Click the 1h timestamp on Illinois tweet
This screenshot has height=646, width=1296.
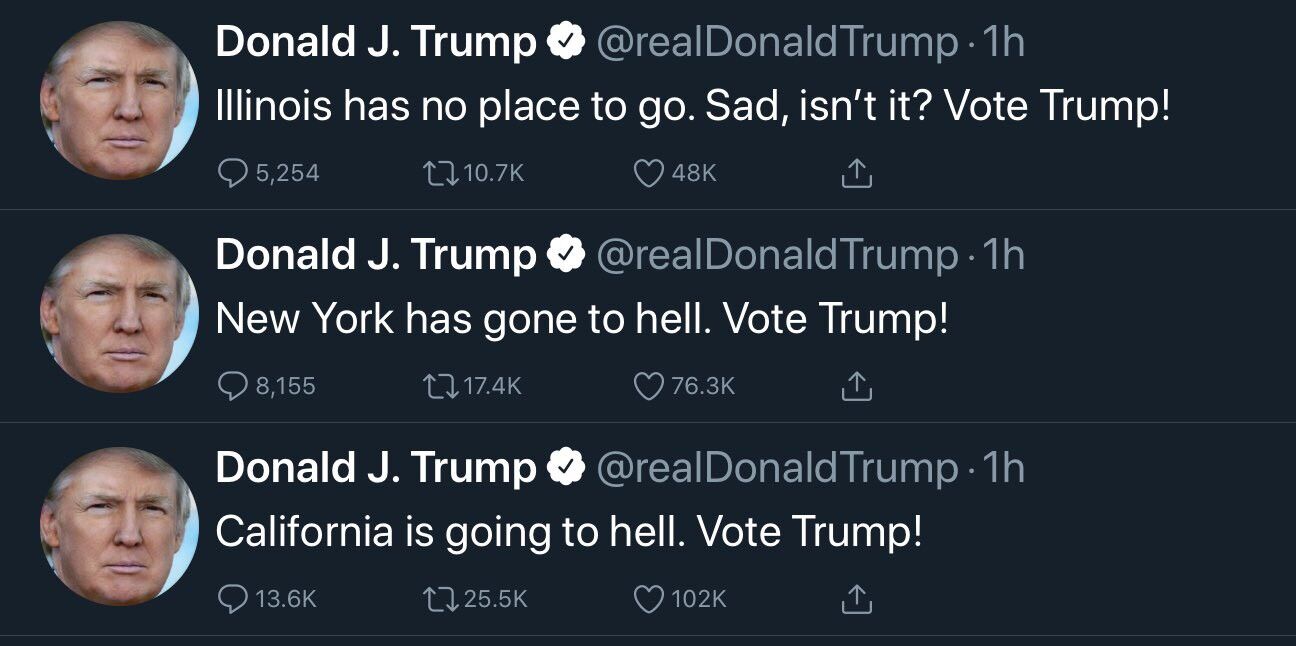click(1004, 43)
